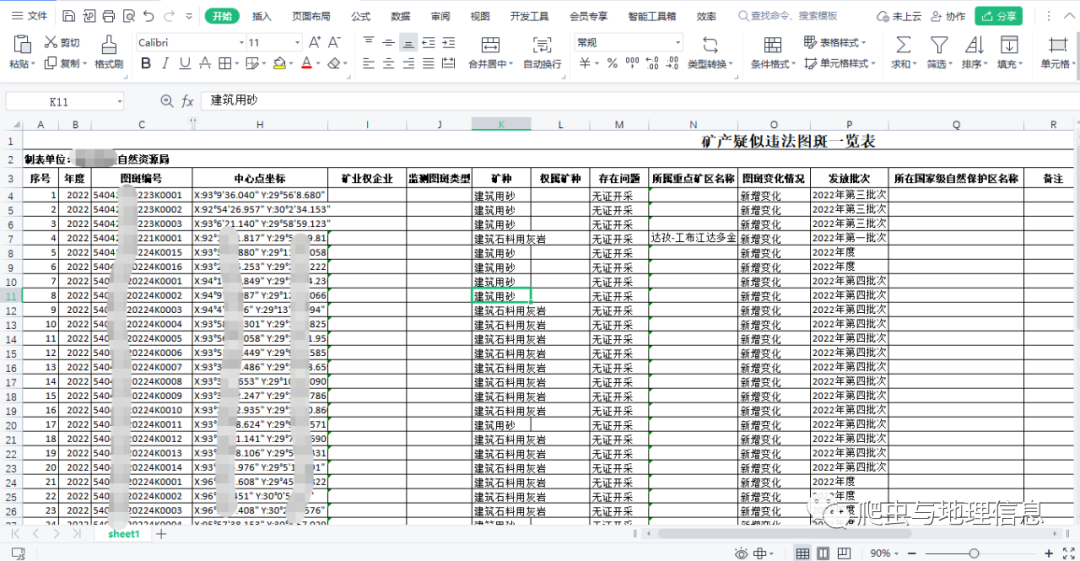
Task: Apply cell borders icon
Action: (x=225, y=63)
